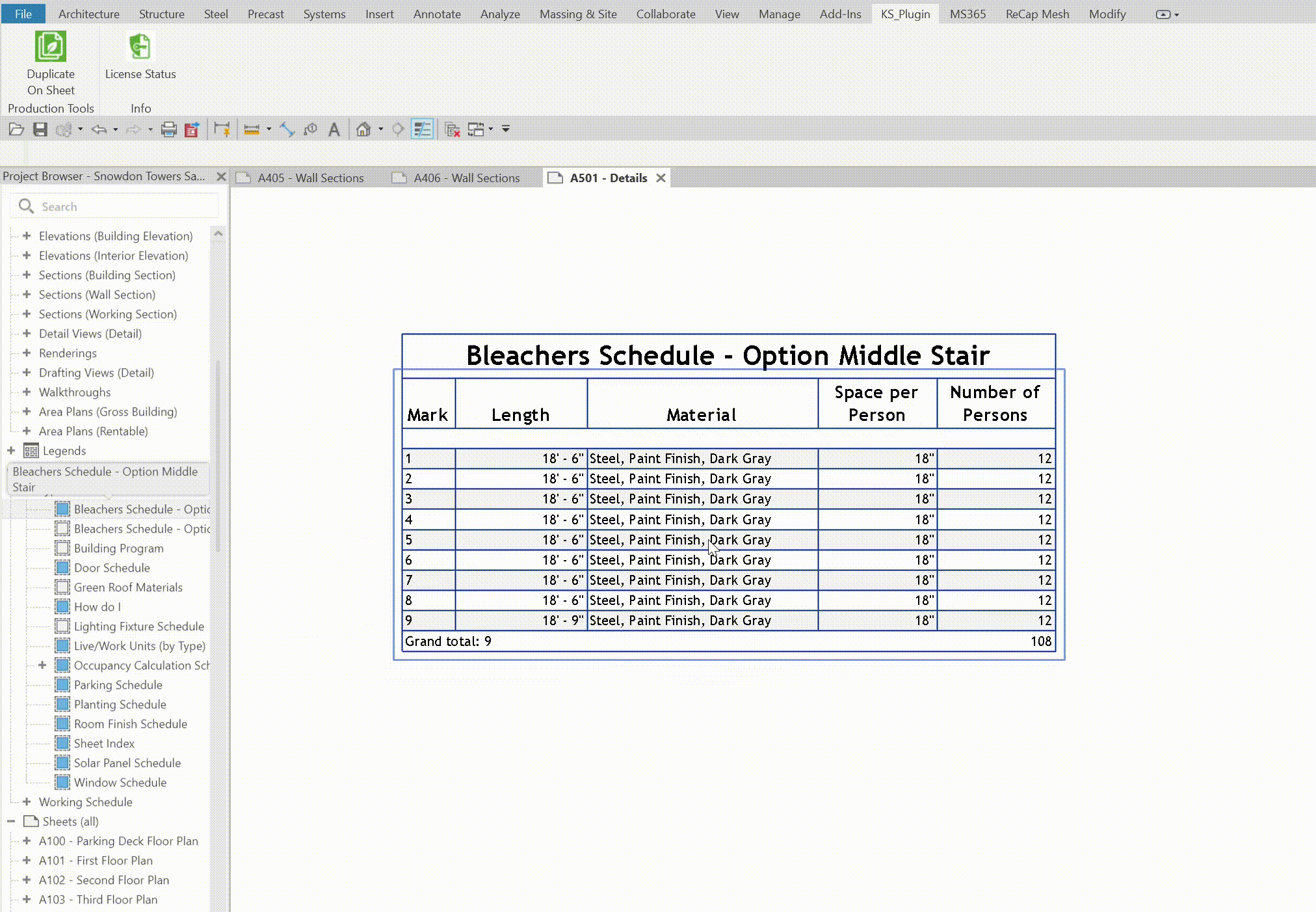The image size is (1316, 912).
Task: Expand the Working Schedule node
Action: [27, 801]
